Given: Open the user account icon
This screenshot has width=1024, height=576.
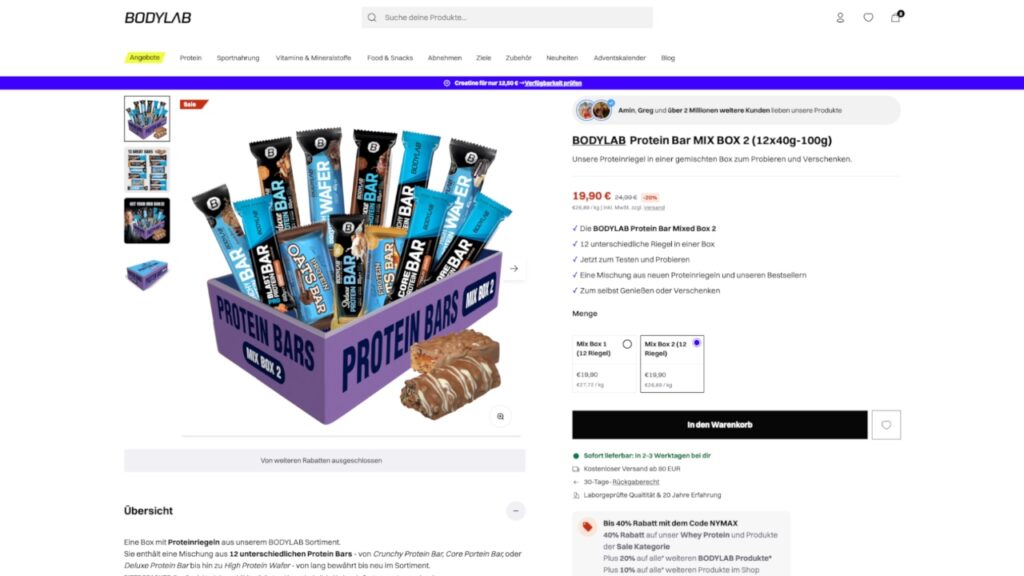Looking at the screenshot, I should (x=840, y=18).
